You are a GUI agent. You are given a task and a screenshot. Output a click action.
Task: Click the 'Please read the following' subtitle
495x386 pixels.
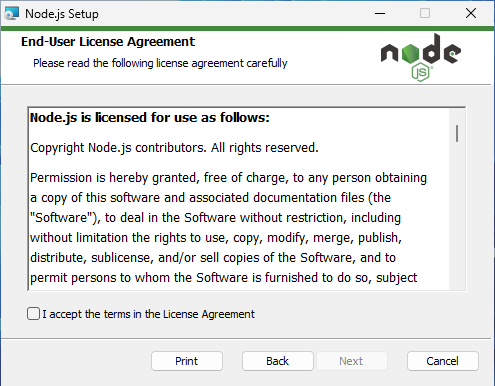tap(160, 63)
